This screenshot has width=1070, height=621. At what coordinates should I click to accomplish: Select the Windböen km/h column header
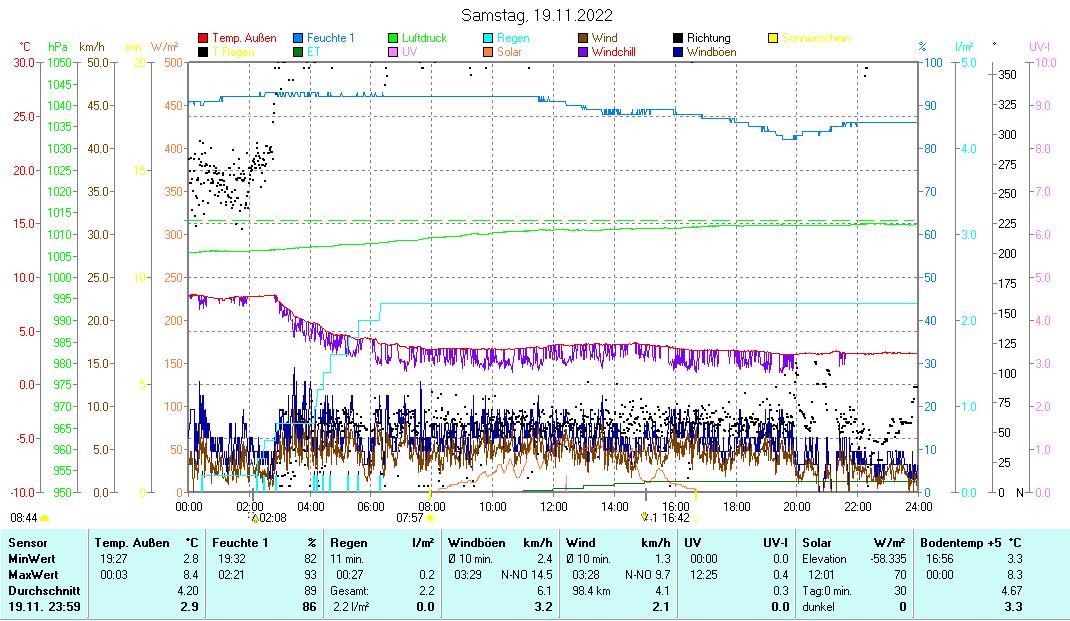point(500,542)
